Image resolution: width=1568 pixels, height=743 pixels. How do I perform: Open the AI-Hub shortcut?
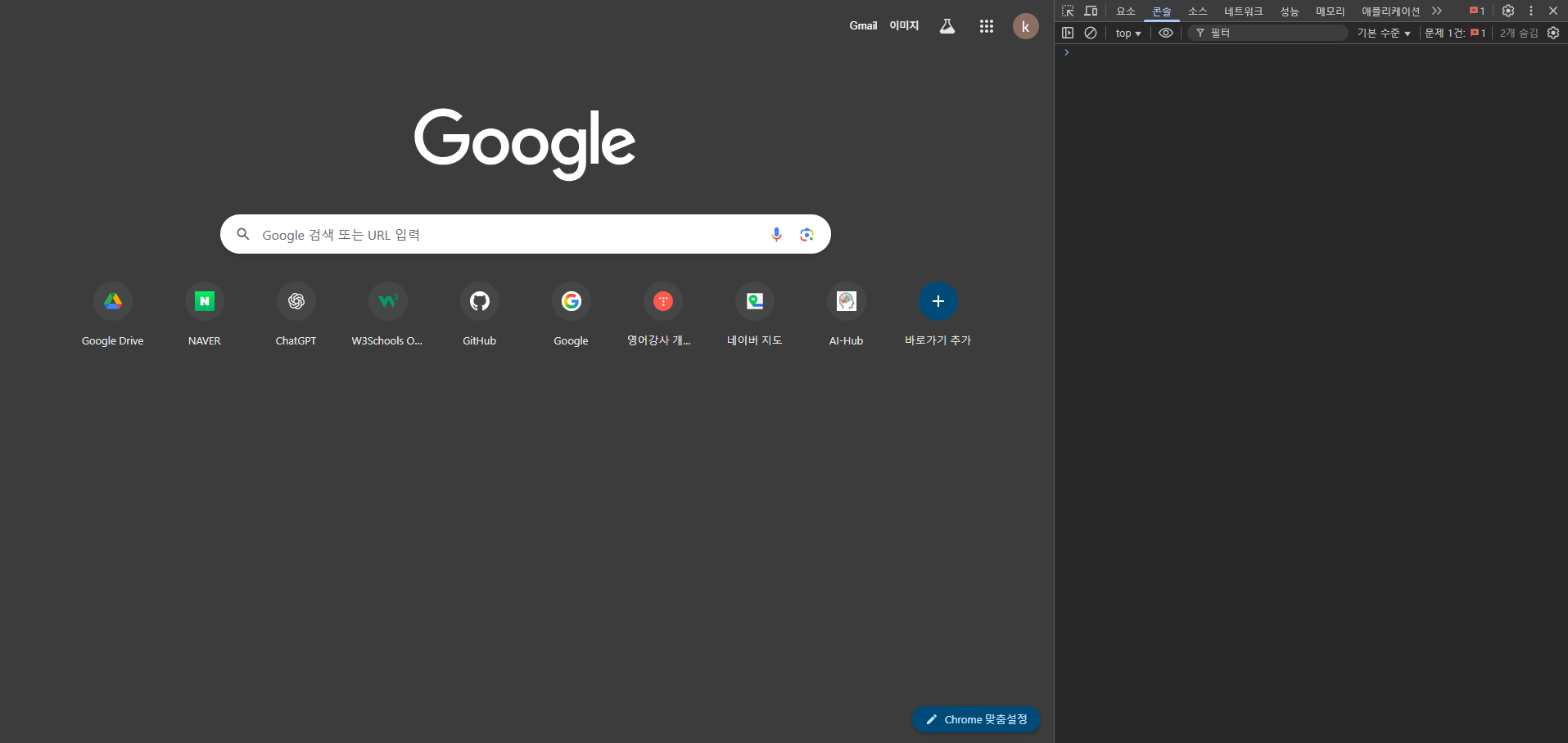pos(847,315)
